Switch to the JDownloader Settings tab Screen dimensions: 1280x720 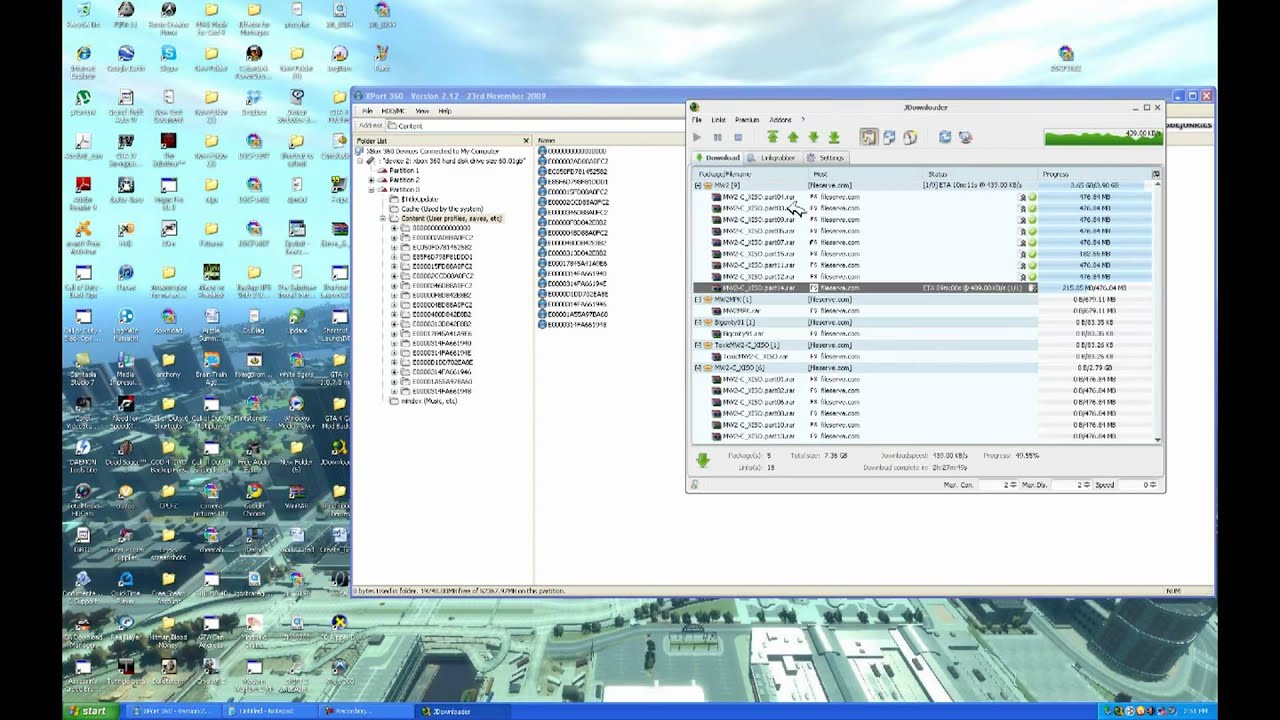(826, 158)
